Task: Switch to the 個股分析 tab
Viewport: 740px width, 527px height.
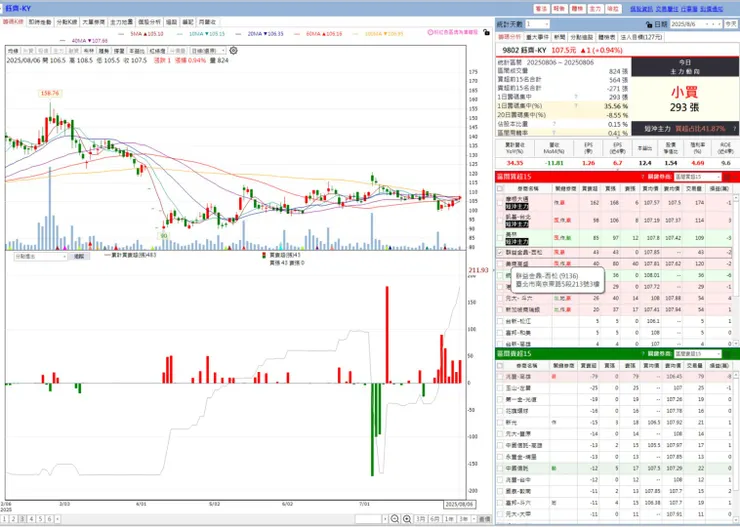Action: tap(149, 22)
